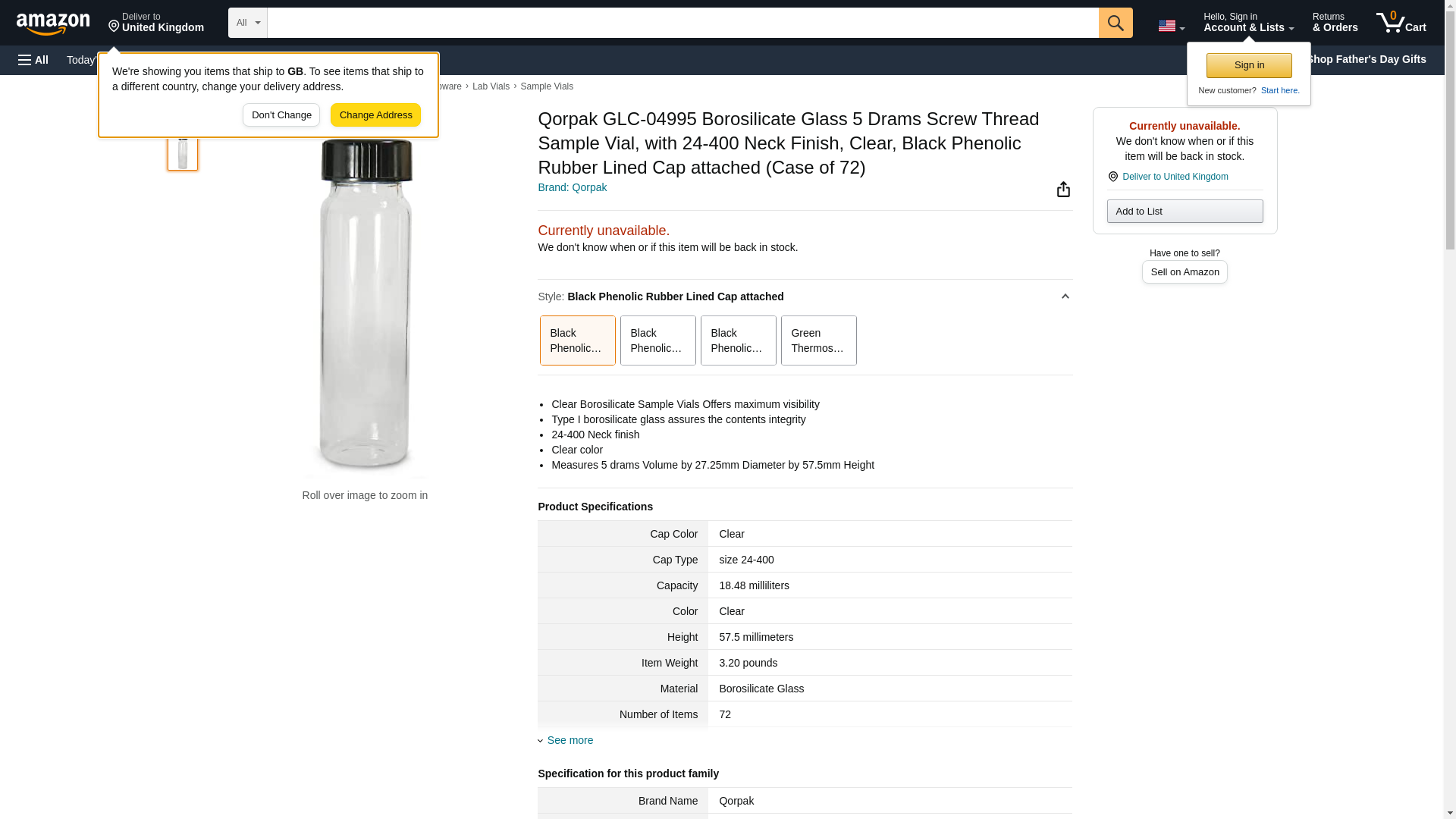Viewport: 1456px width, 819px height.
Task: Click the Amazon logo
Action: pos(53,24)
